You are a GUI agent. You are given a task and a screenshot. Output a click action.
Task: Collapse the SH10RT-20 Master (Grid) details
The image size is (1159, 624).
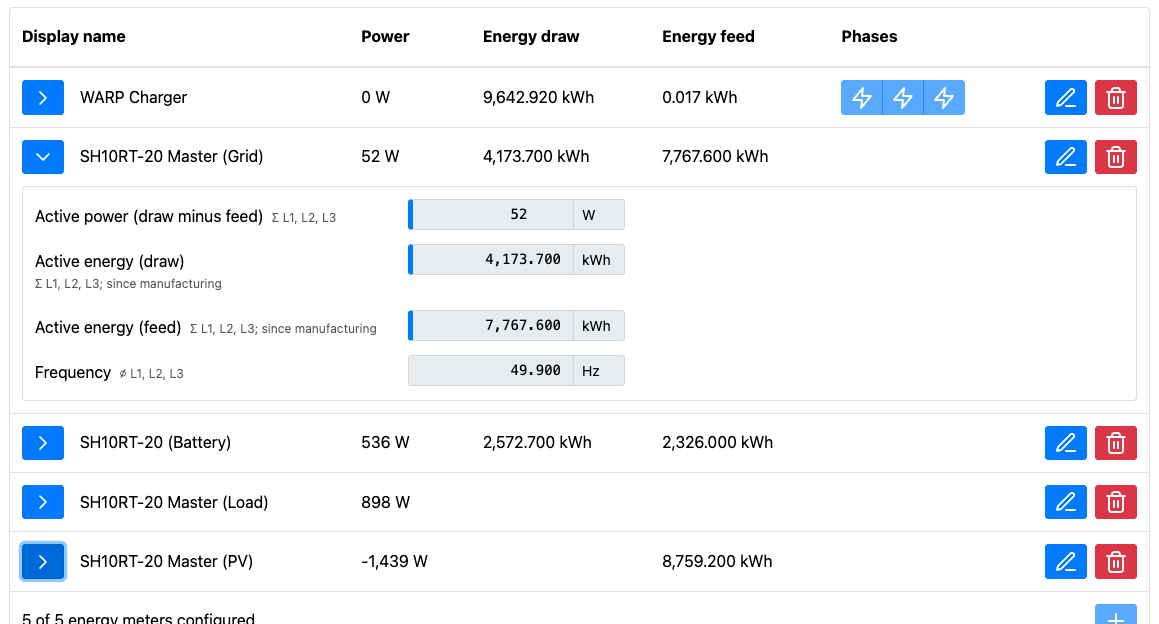click(x=43, y=157)
